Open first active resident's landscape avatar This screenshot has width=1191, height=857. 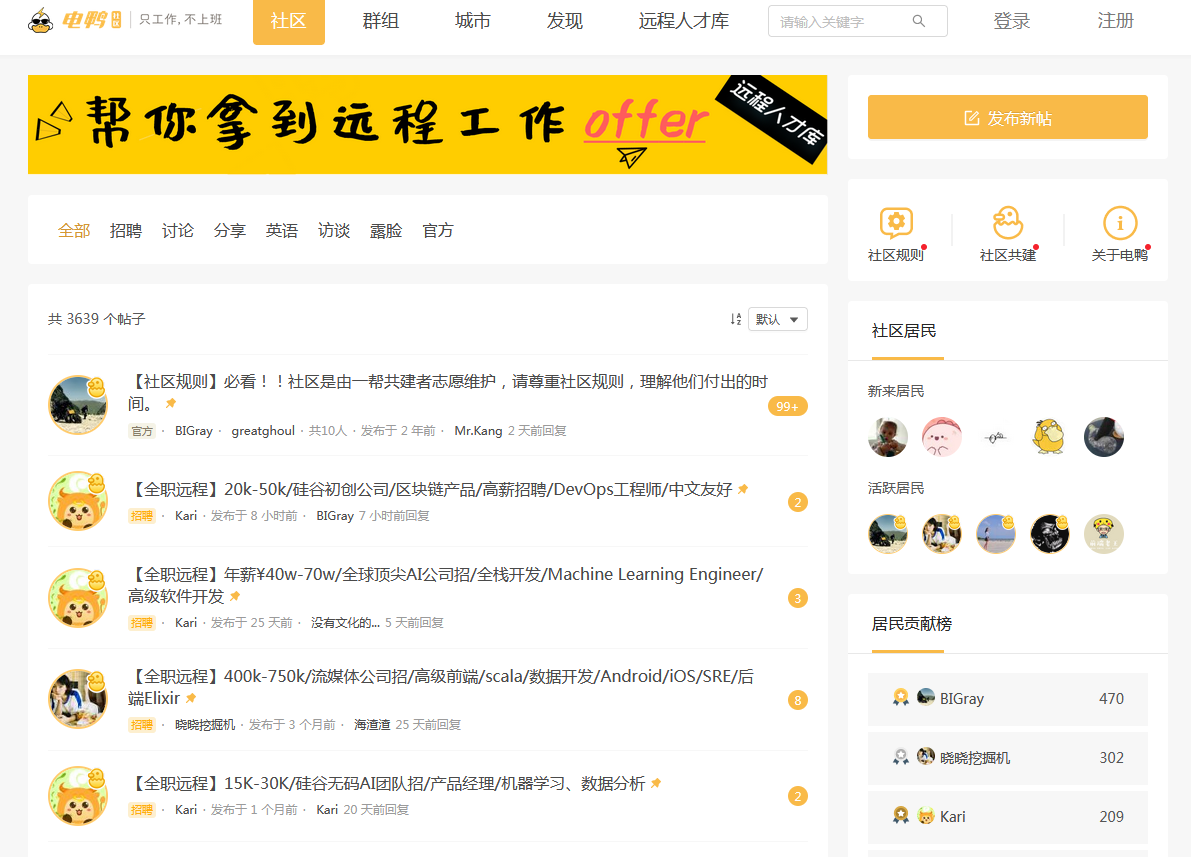coord(888,533)
